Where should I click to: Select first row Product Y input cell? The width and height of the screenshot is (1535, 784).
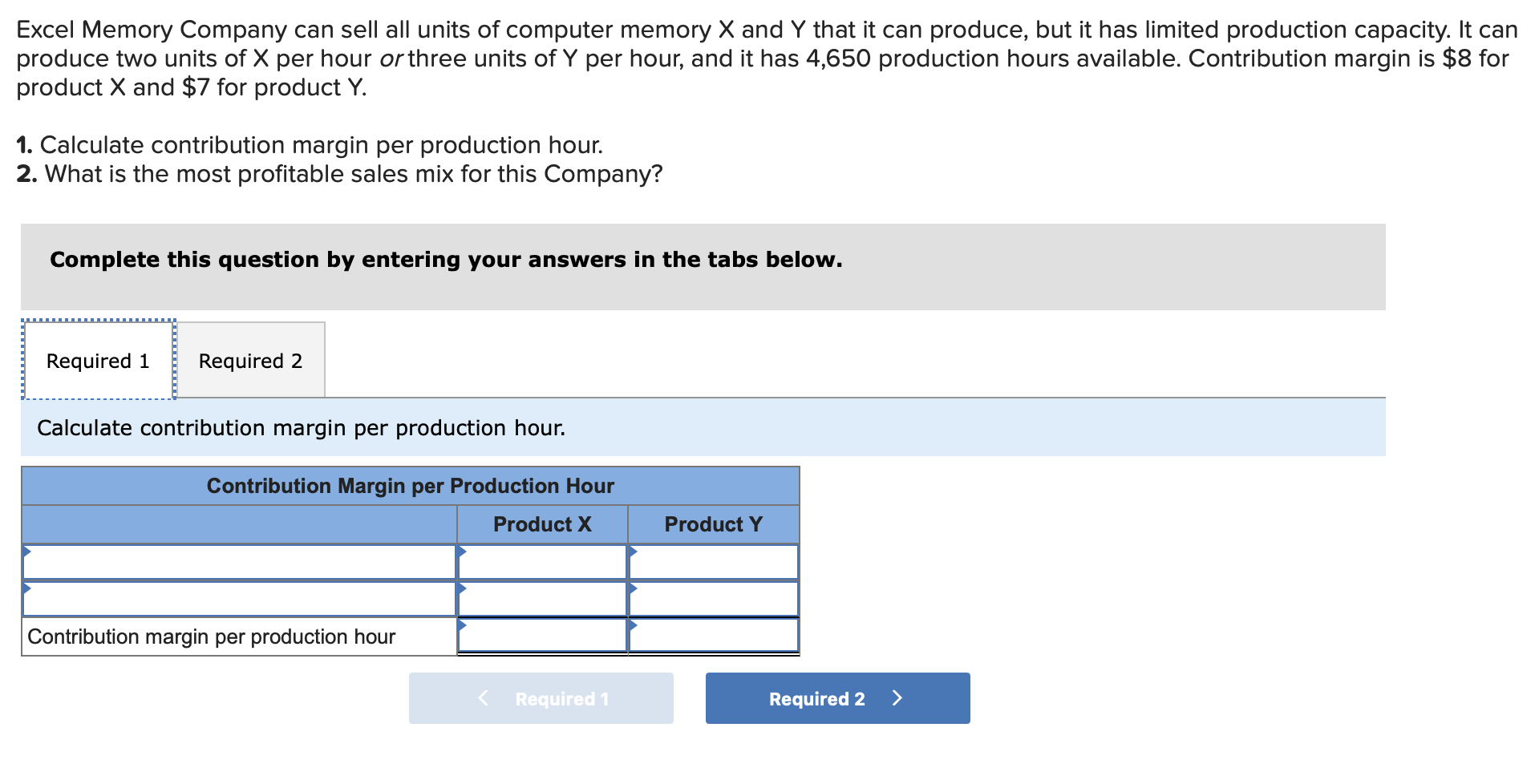[714, 562]
